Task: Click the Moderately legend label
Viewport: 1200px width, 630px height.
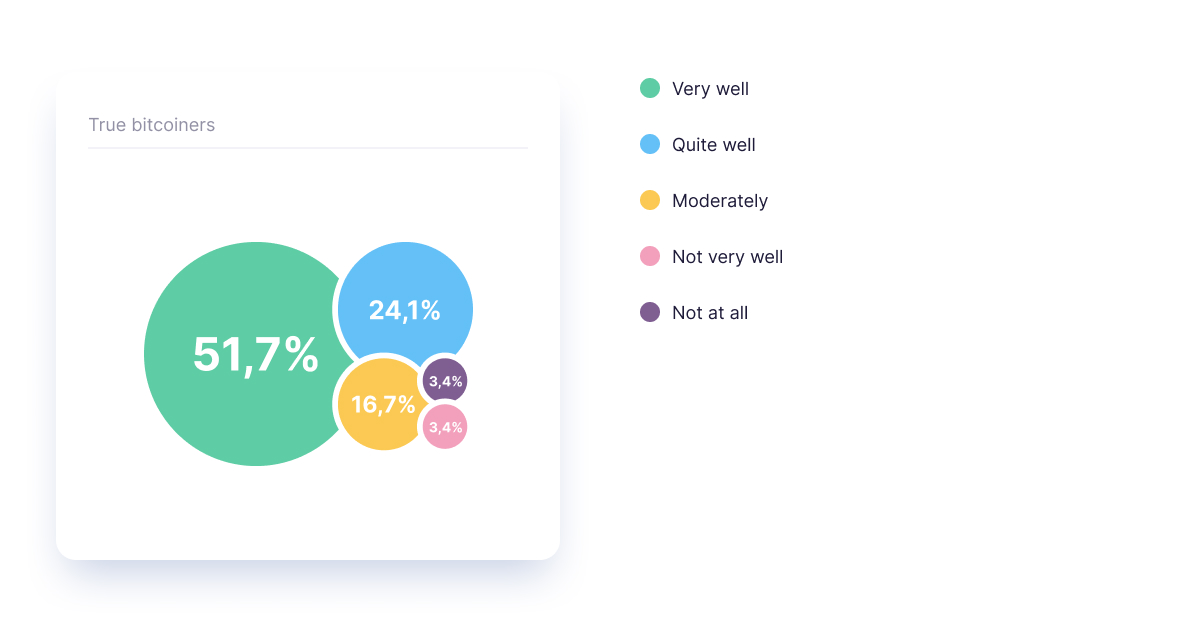Action: tap(720, 201)
